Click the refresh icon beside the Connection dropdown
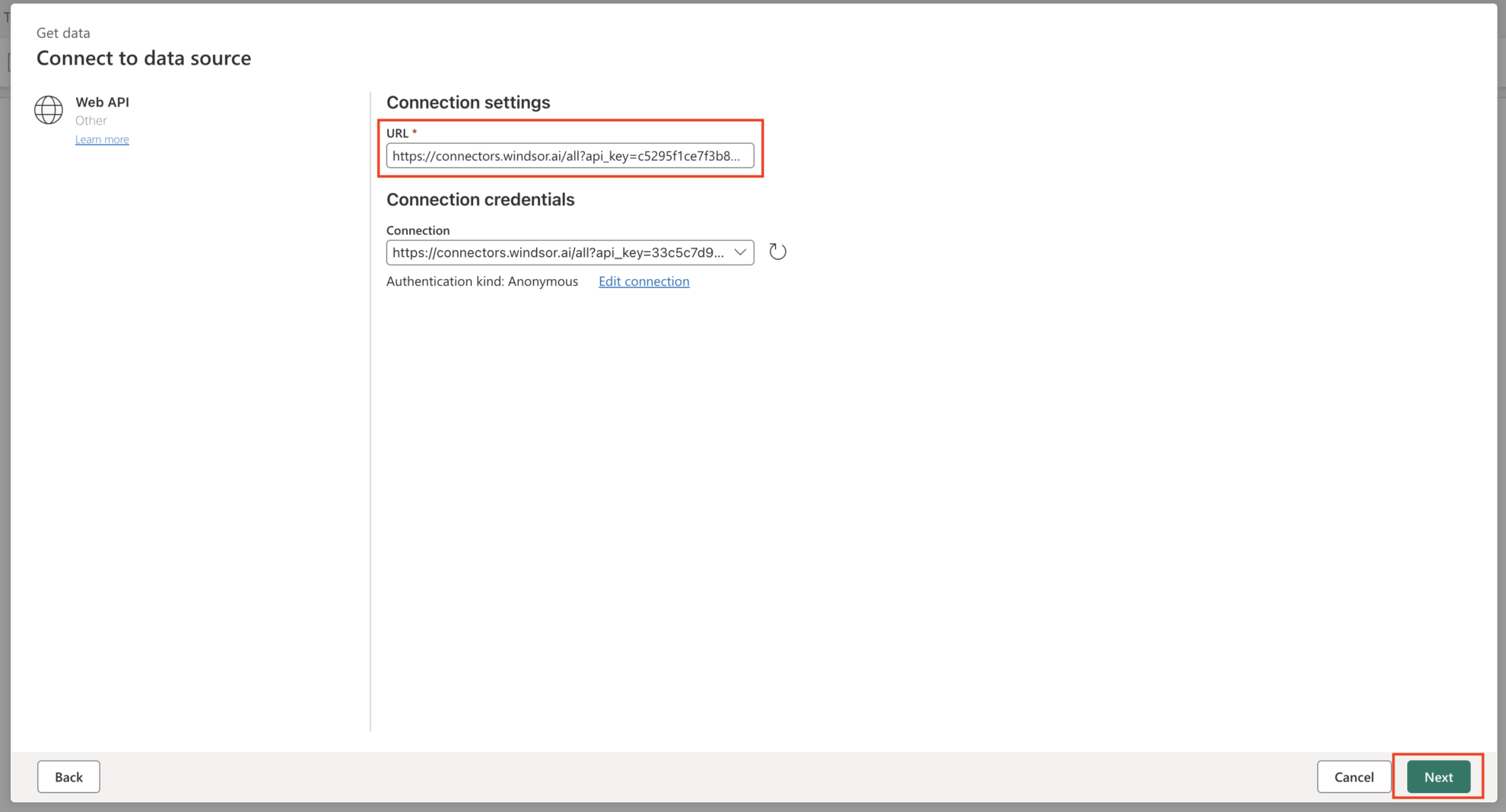 click(x=777, y=252)
